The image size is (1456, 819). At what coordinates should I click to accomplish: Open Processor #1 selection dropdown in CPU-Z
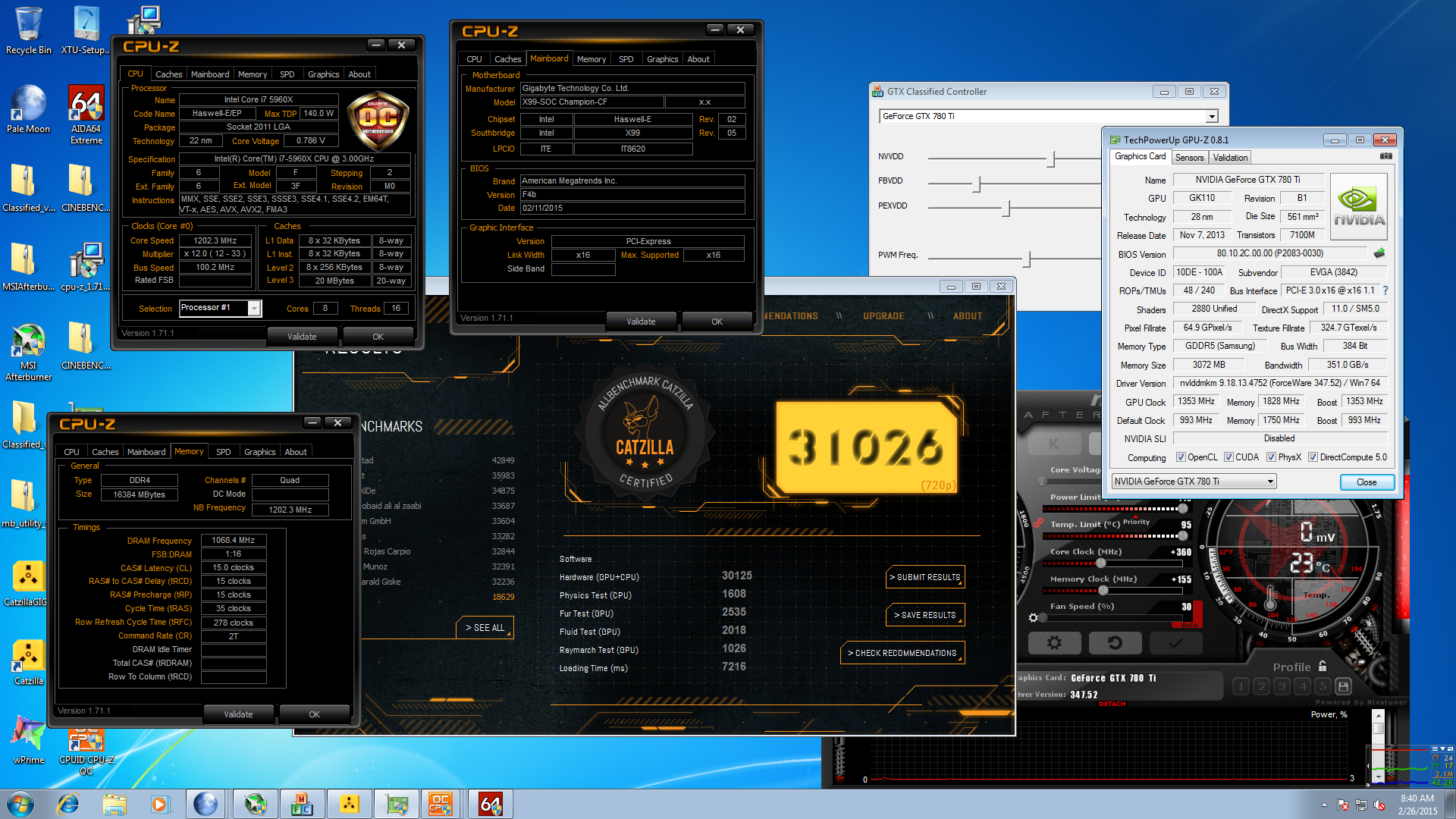pos(254,308)
